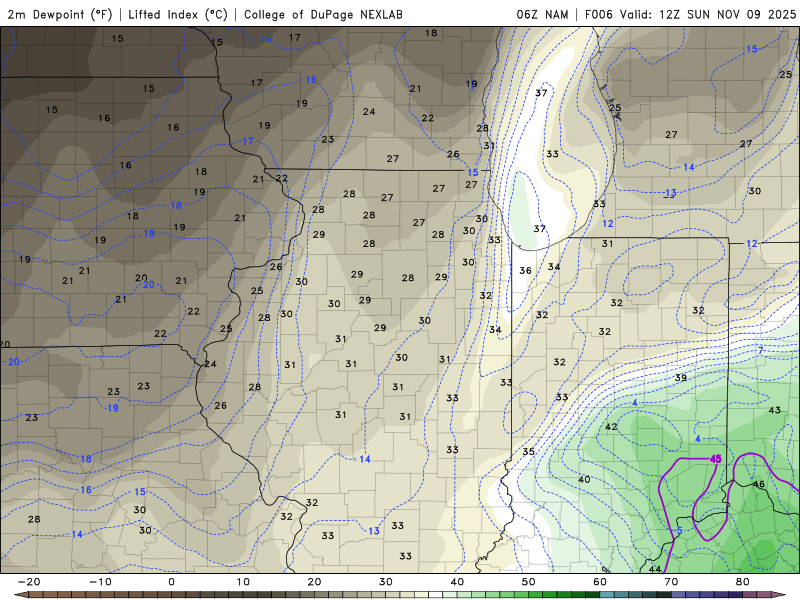Click the "Lifted Index (°C)" header text
The image size is (800, 600).
(178, 14)
